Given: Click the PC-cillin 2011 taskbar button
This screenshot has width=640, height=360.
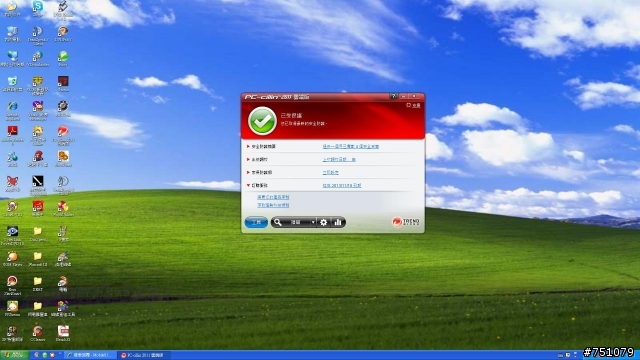Looking at the screenshot, I should point(144,355).
